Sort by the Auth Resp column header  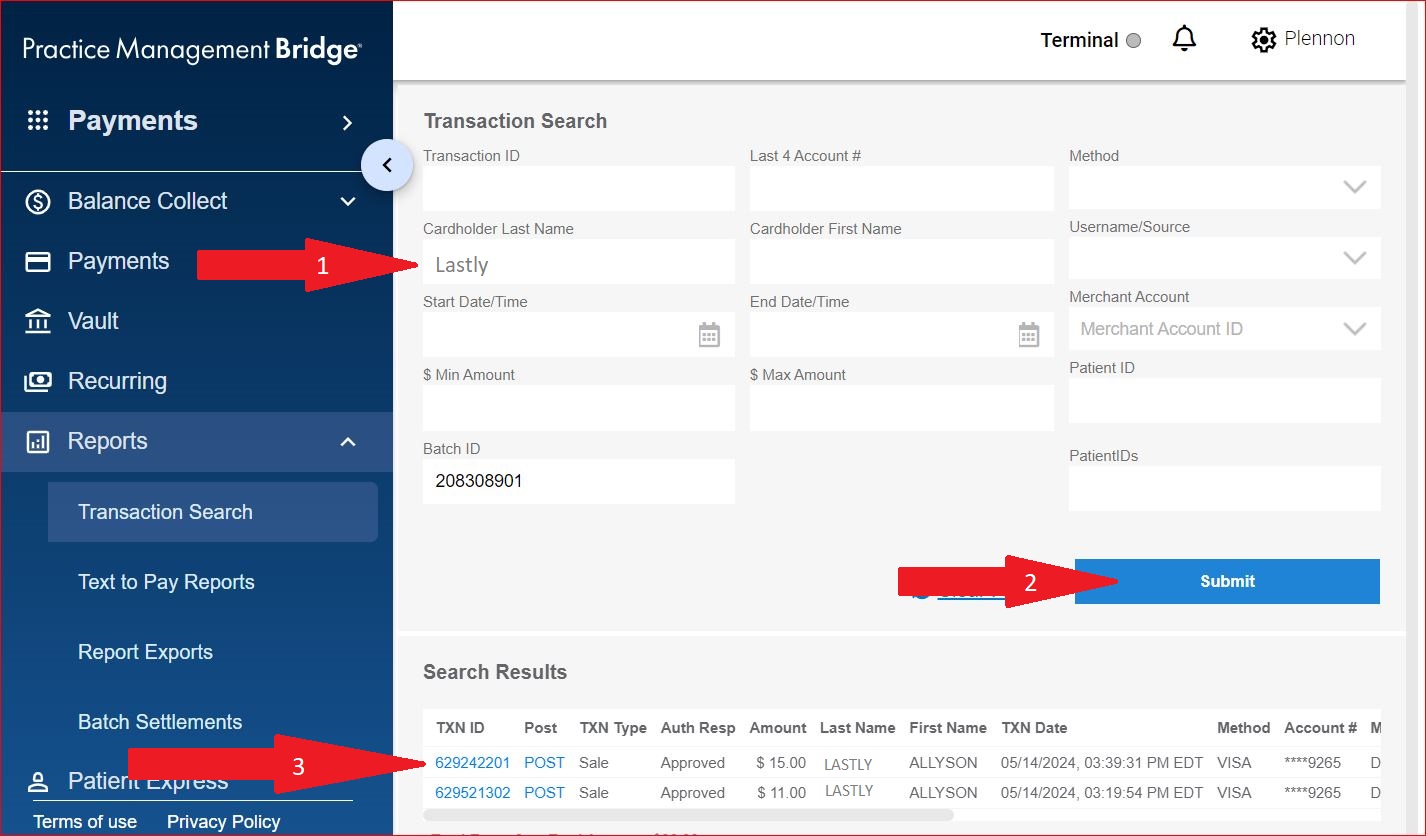pyautogui.click(x=698, y=728)
